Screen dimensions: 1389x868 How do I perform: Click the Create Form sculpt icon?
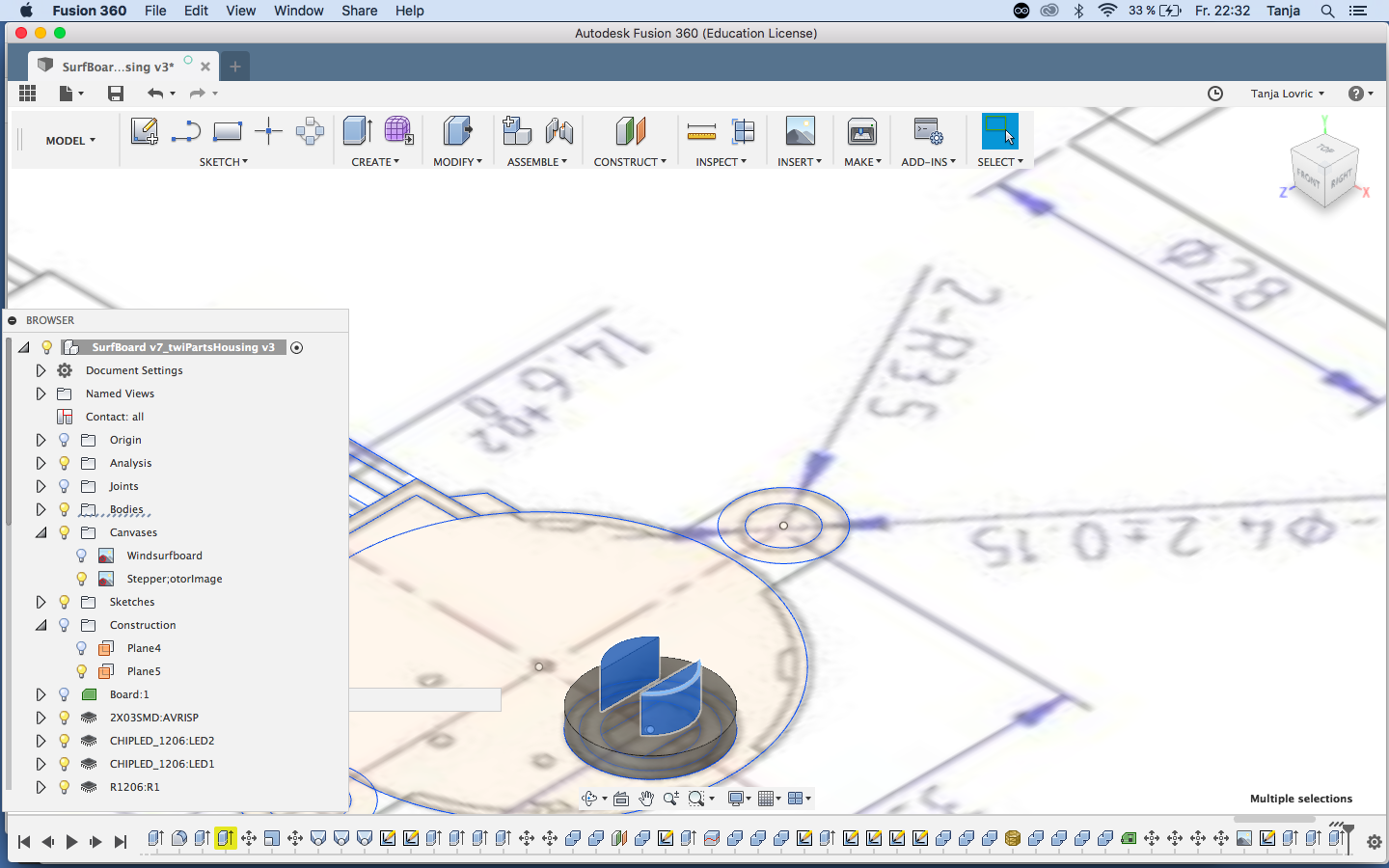pos(398,131)
